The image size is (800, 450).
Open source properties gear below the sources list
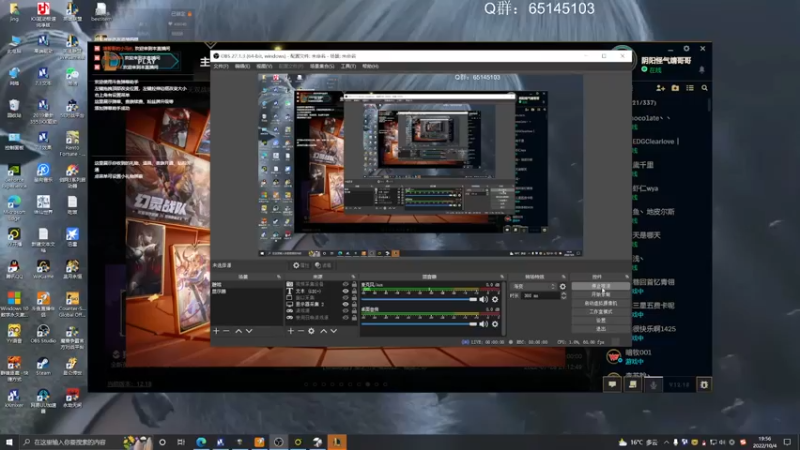[x=311, y=331]
